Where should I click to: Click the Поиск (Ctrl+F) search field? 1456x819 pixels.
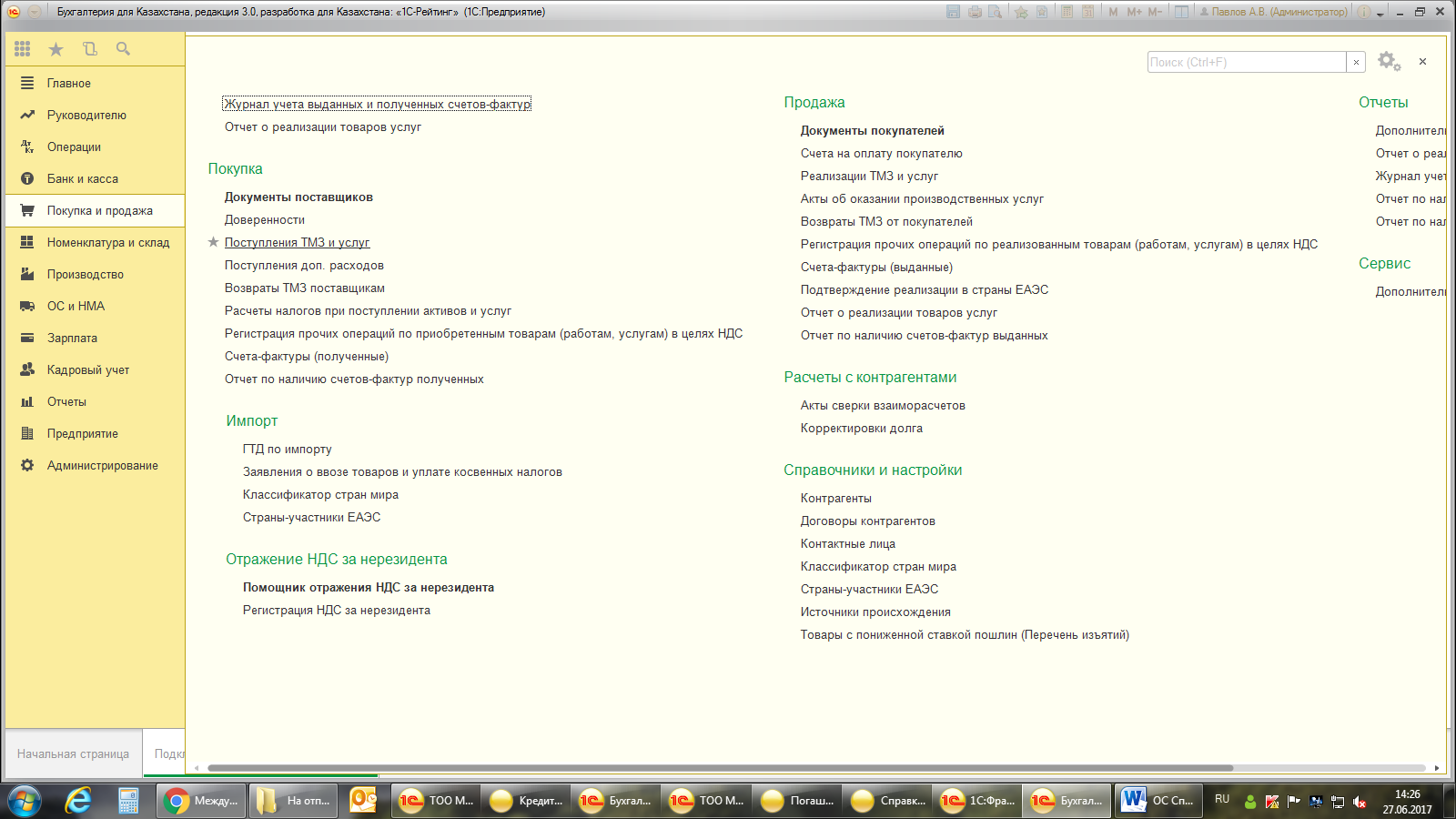pyautogui.click(x=1247, y=62)
